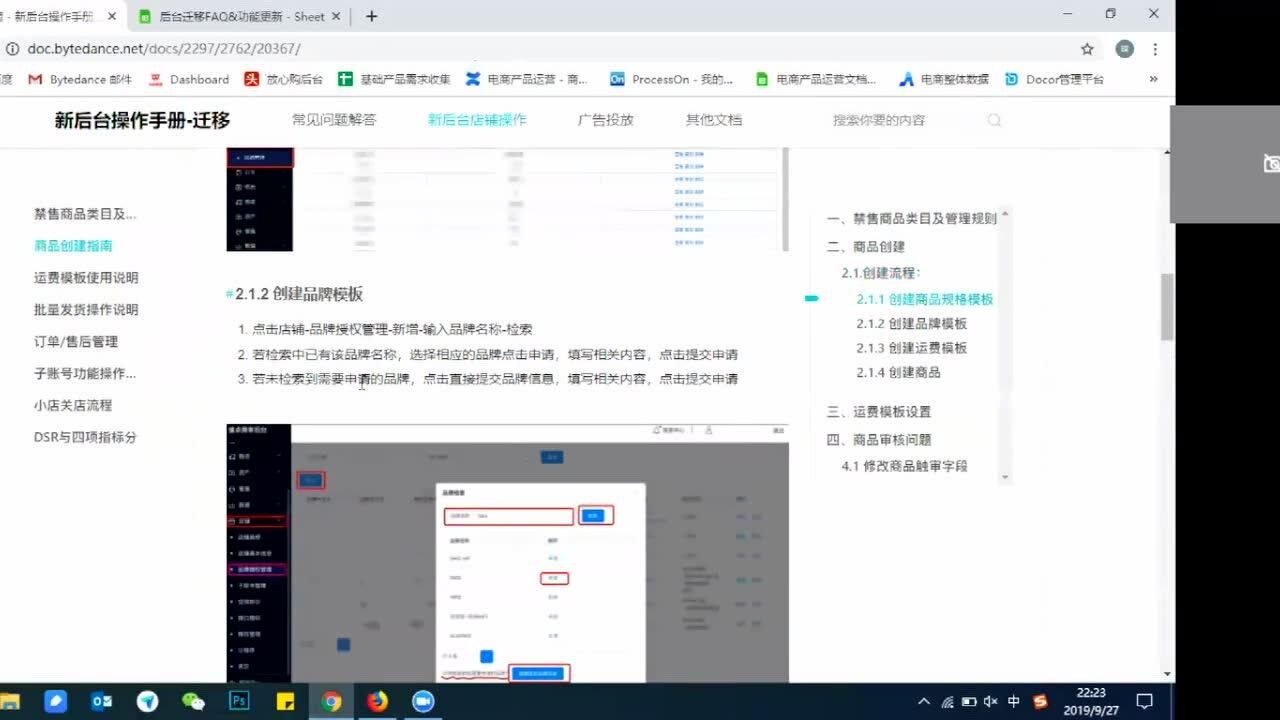
Task: Jump to 二、商品创建 in the outline
Action: pyautogui.click(x=866, y=247)
